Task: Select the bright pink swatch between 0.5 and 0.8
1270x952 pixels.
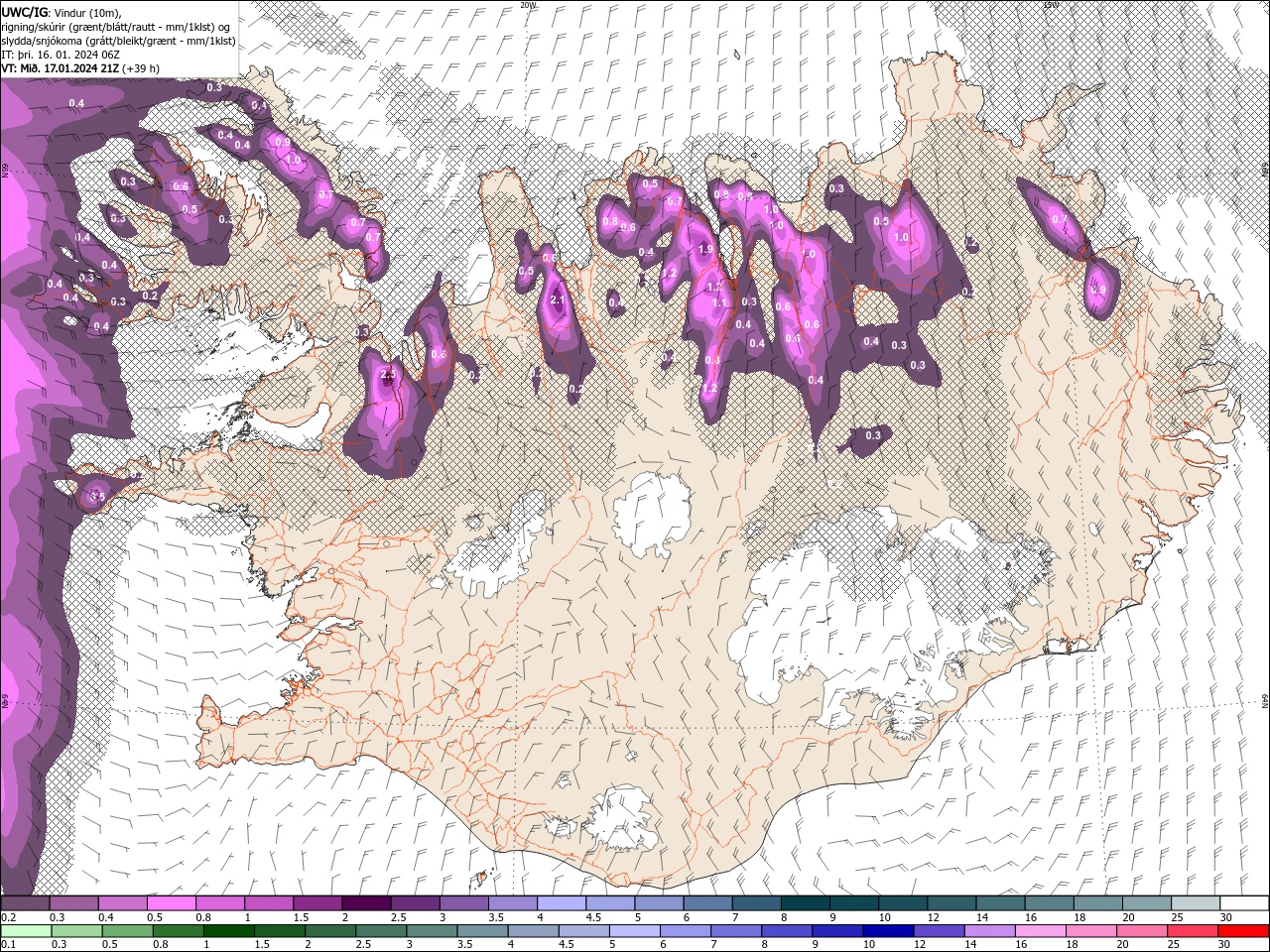Action: [x=170, y=903]
